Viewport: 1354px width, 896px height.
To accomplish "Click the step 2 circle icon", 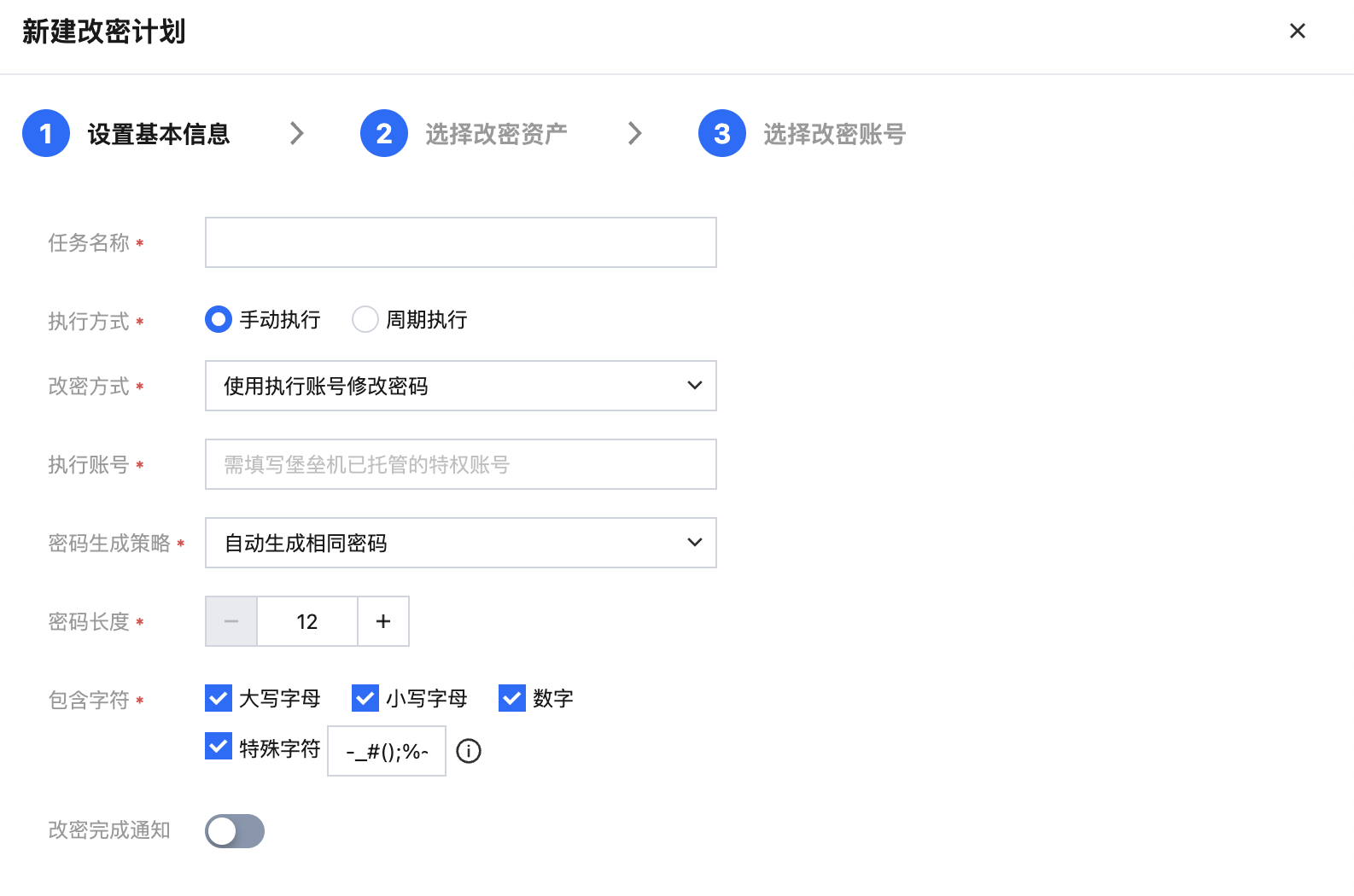I will 384,134.
